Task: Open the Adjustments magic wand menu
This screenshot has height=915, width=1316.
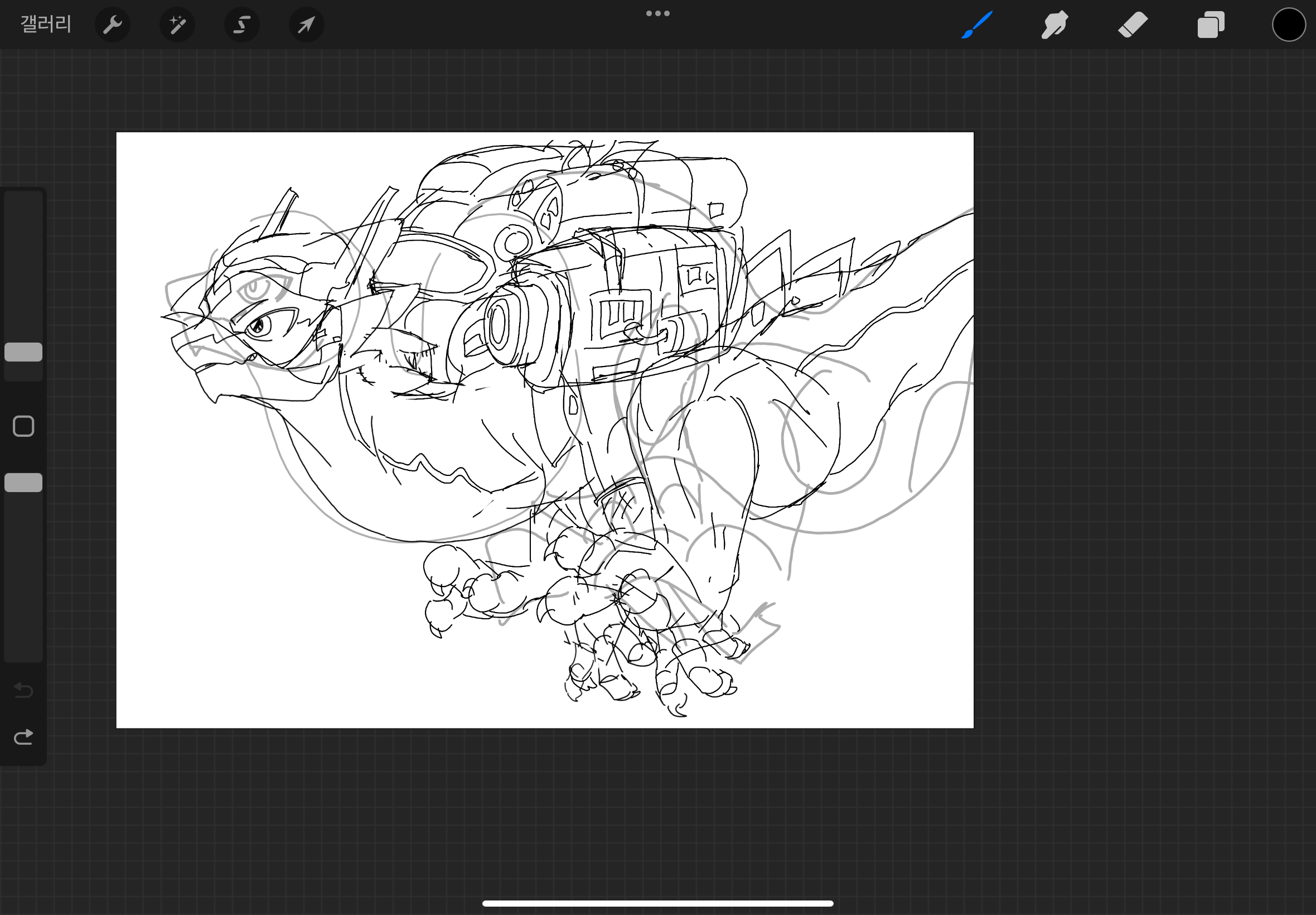Action: [x=177, y=25]
